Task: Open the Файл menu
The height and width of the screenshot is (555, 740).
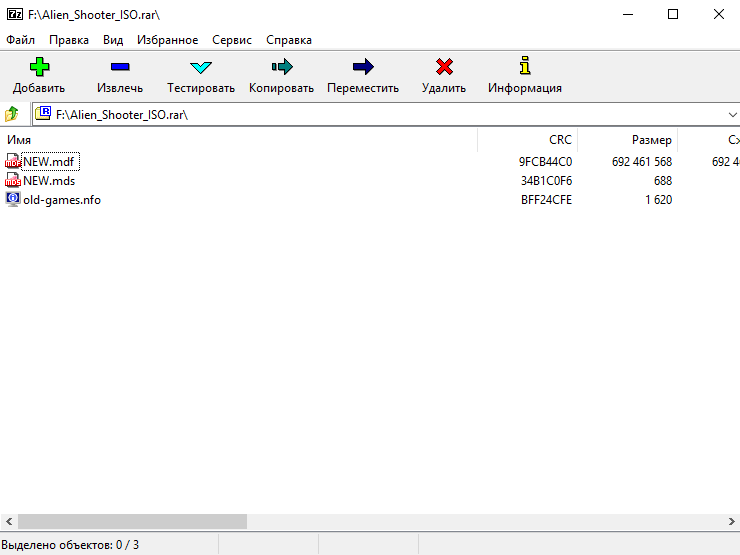Action: coord(20,40)
